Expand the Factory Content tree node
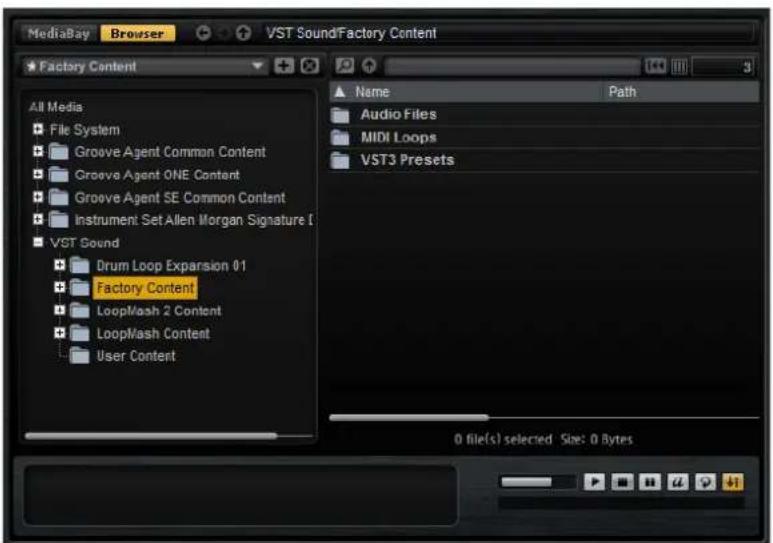The width and height of the screenshot is (773, 543). point(60,287)
